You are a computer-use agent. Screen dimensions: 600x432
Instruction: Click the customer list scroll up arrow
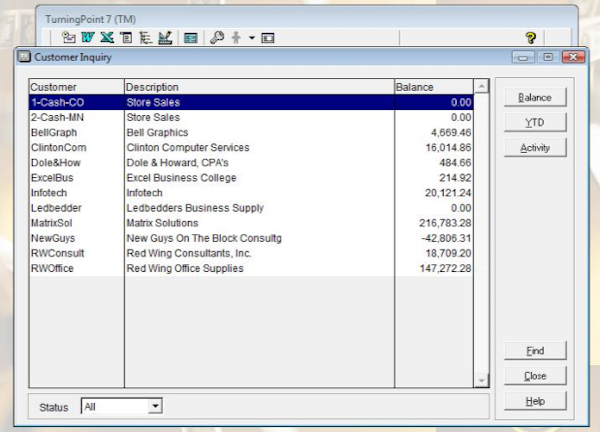point(481,86)
